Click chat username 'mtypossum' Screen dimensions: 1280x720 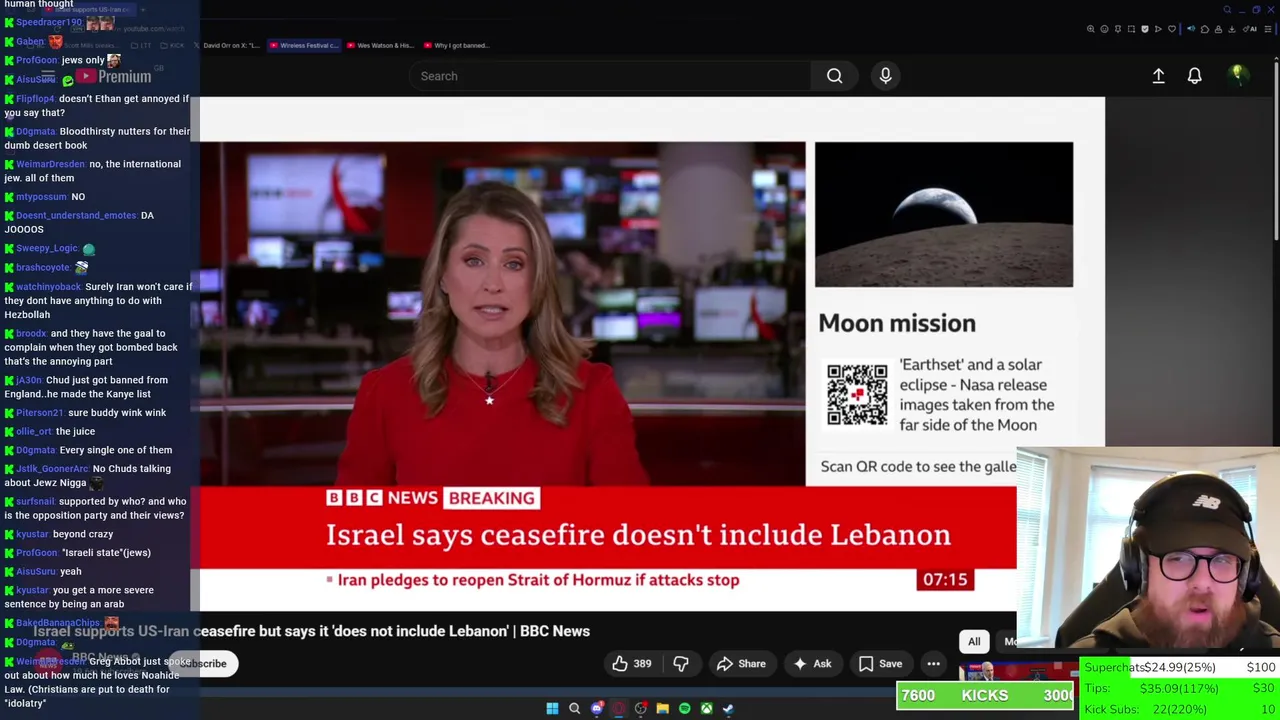pyautogui.click(x=41, y=197)
